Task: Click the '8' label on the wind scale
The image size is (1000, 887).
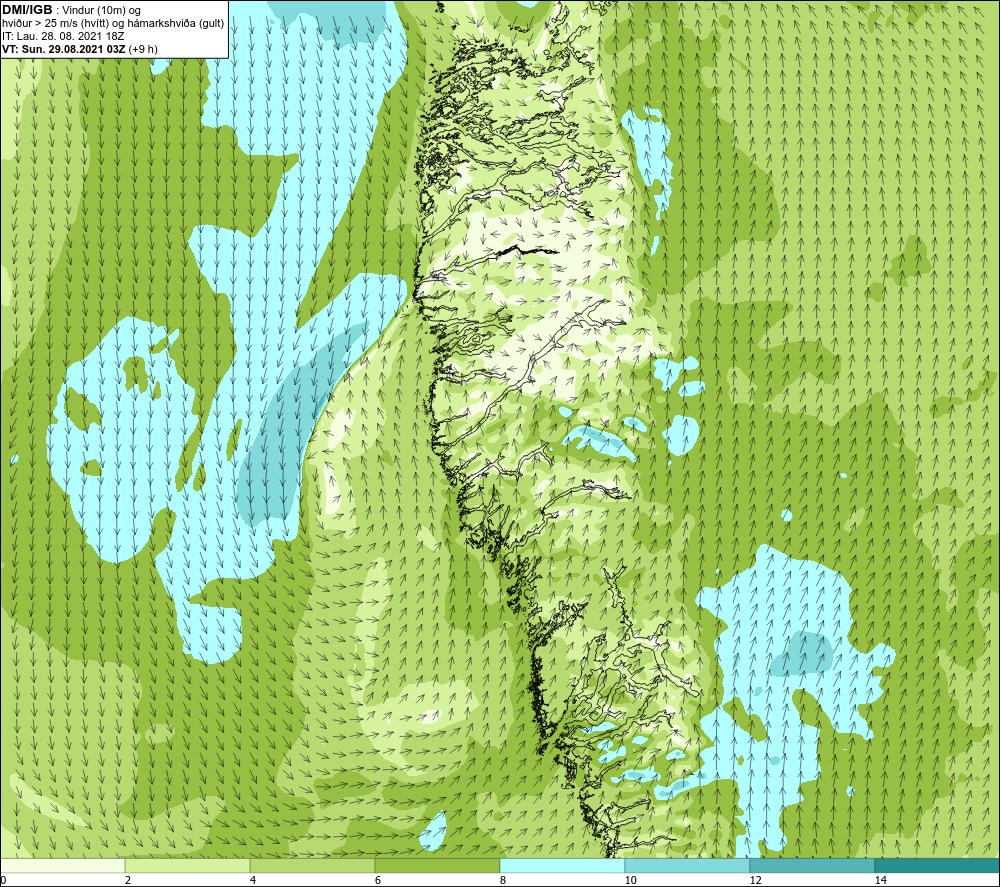Action: click(503, 881)
